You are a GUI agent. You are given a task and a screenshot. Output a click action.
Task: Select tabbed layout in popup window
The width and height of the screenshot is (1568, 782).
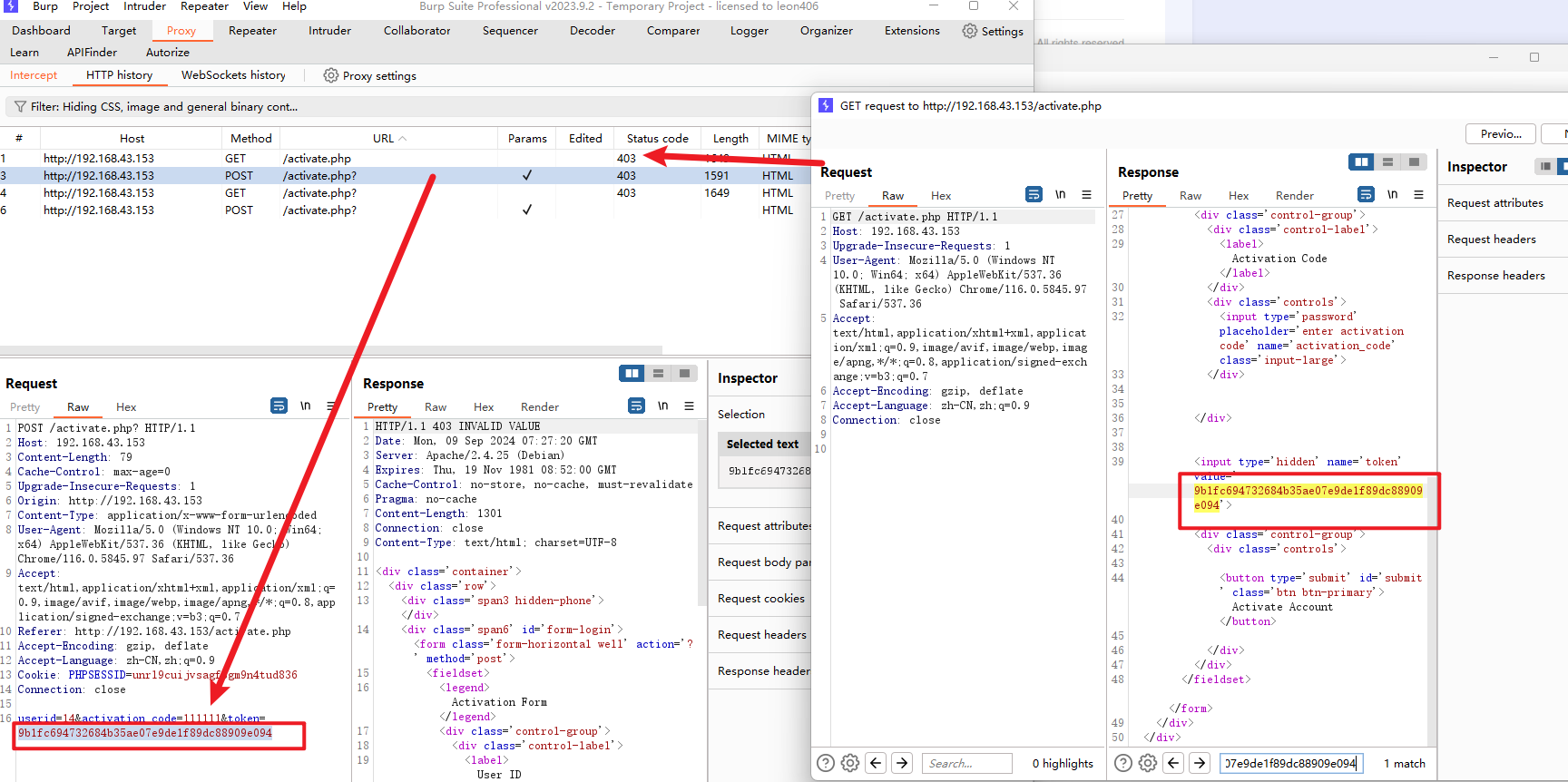[1414, 161]
